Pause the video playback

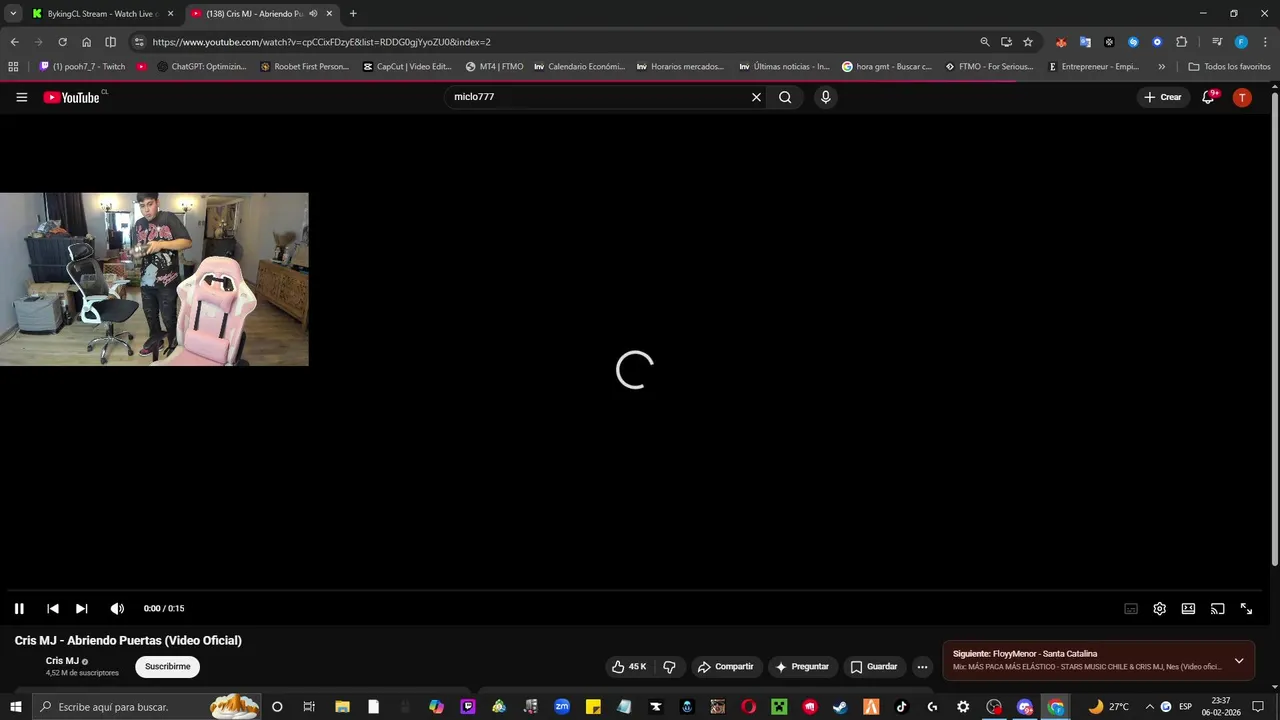(x=19, y=608)
